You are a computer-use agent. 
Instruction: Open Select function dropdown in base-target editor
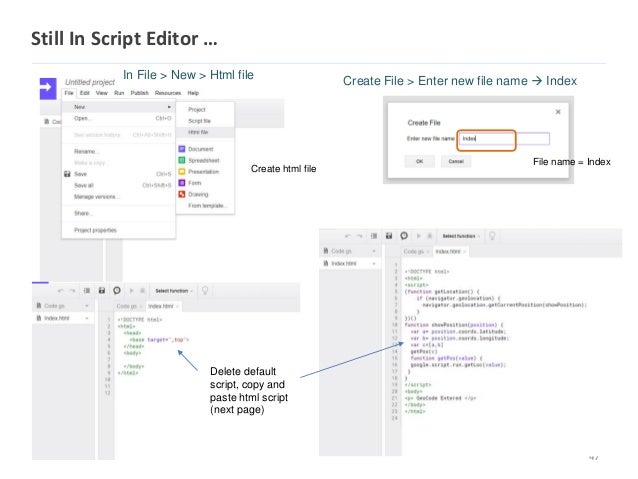[x=174, y=291]
